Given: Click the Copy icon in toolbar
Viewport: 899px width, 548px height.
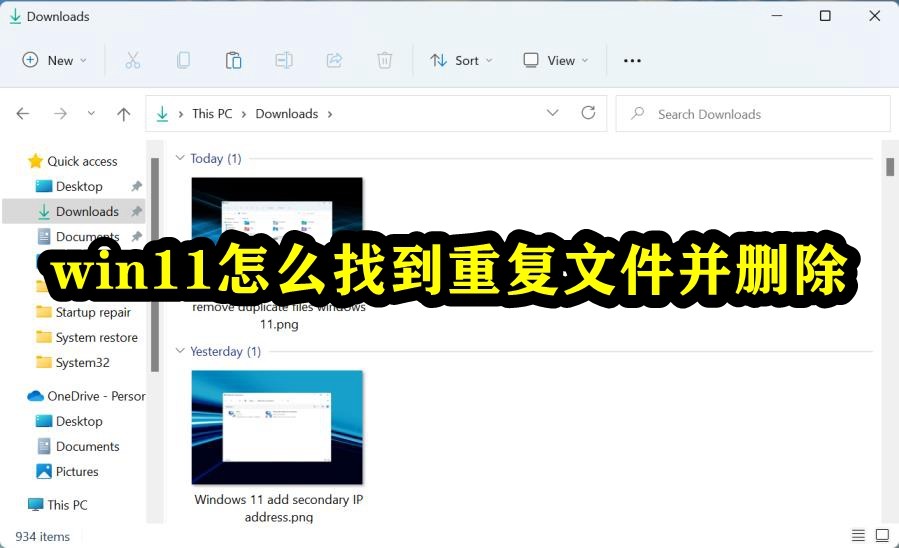Looking at the screenshot, I should point(183,60).
